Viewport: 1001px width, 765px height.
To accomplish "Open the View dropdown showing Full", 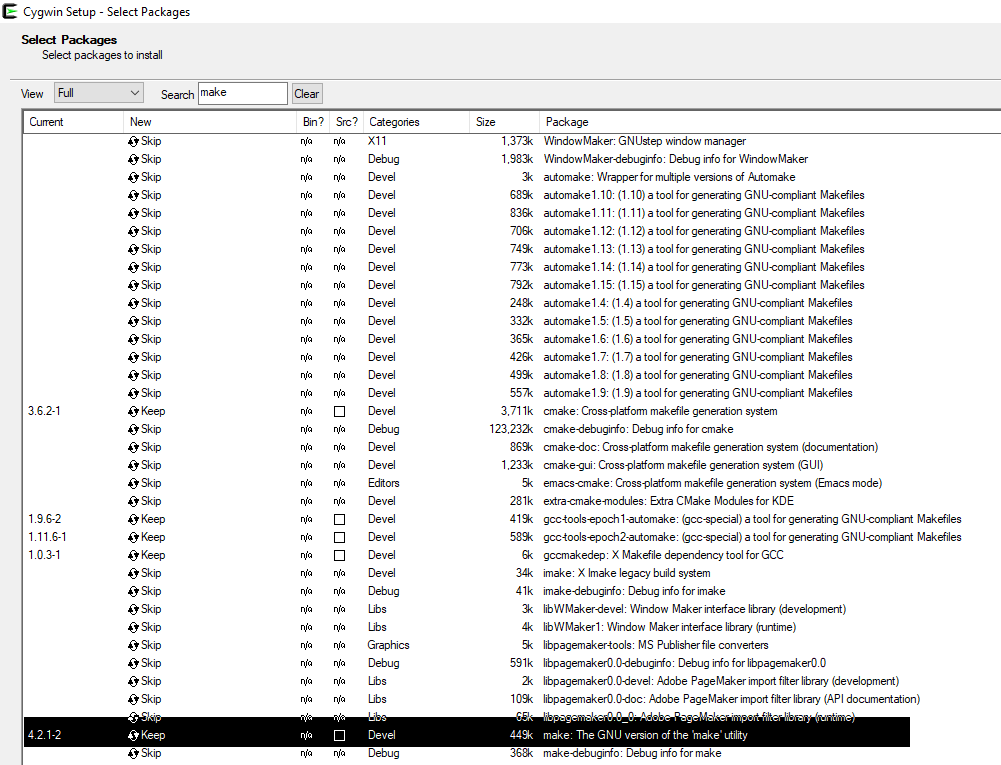I will pos(99,93).
